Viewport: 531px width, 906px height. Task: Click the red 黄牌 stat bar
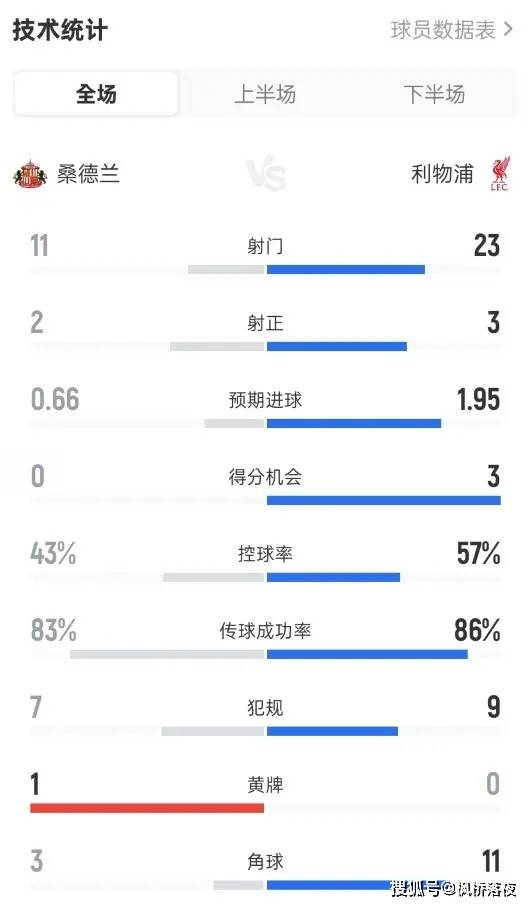(147, 808)
